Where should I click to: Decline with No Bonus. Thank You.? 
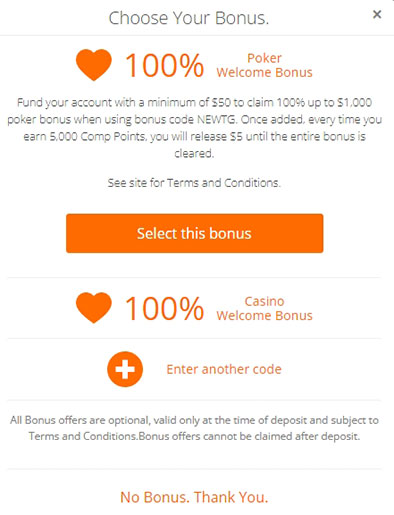[194, 497]
